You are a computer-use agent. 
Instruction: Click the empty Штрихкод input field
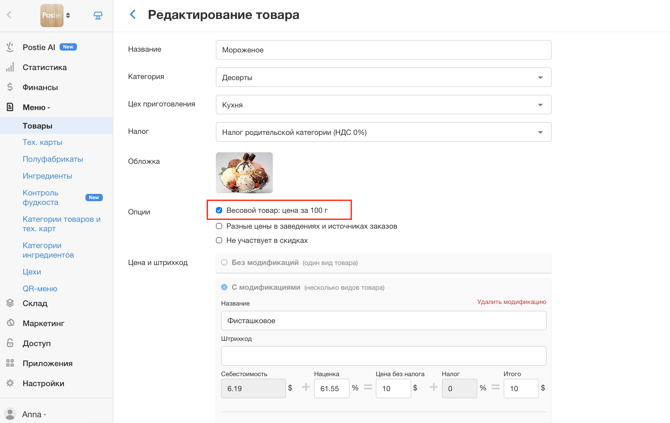(x=383, y=356)
